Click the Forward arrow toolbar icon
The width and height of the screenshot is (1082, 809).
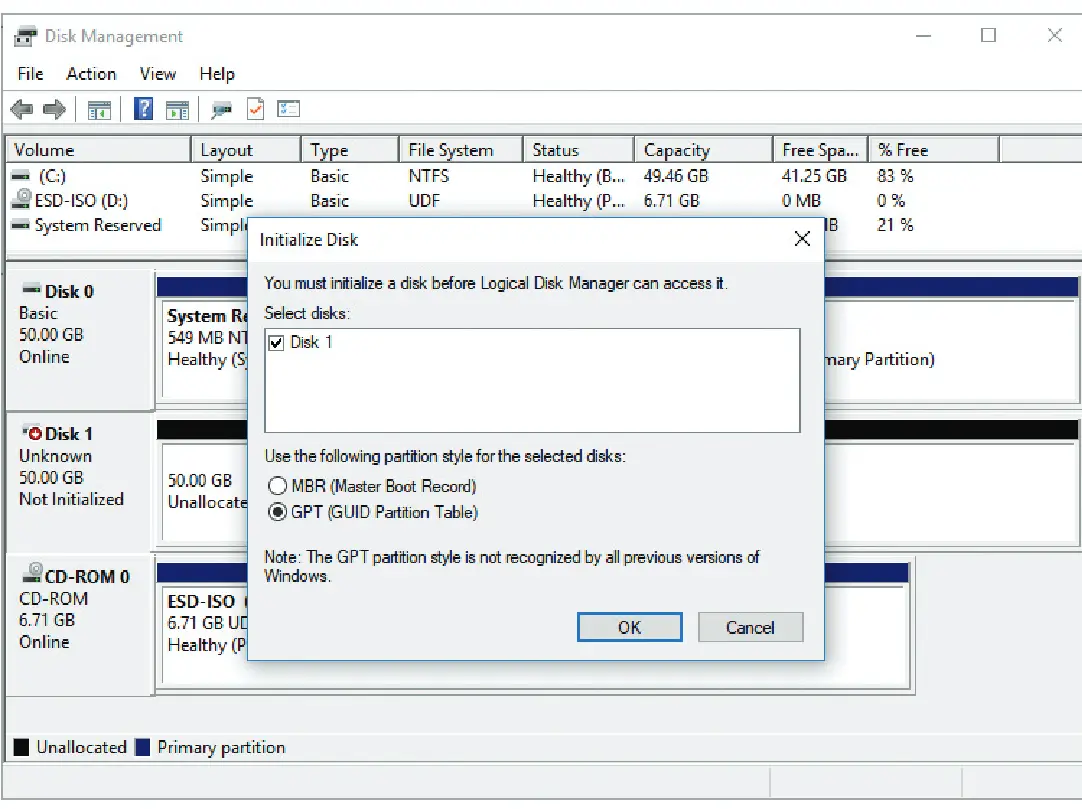click(x=54, y=109)
